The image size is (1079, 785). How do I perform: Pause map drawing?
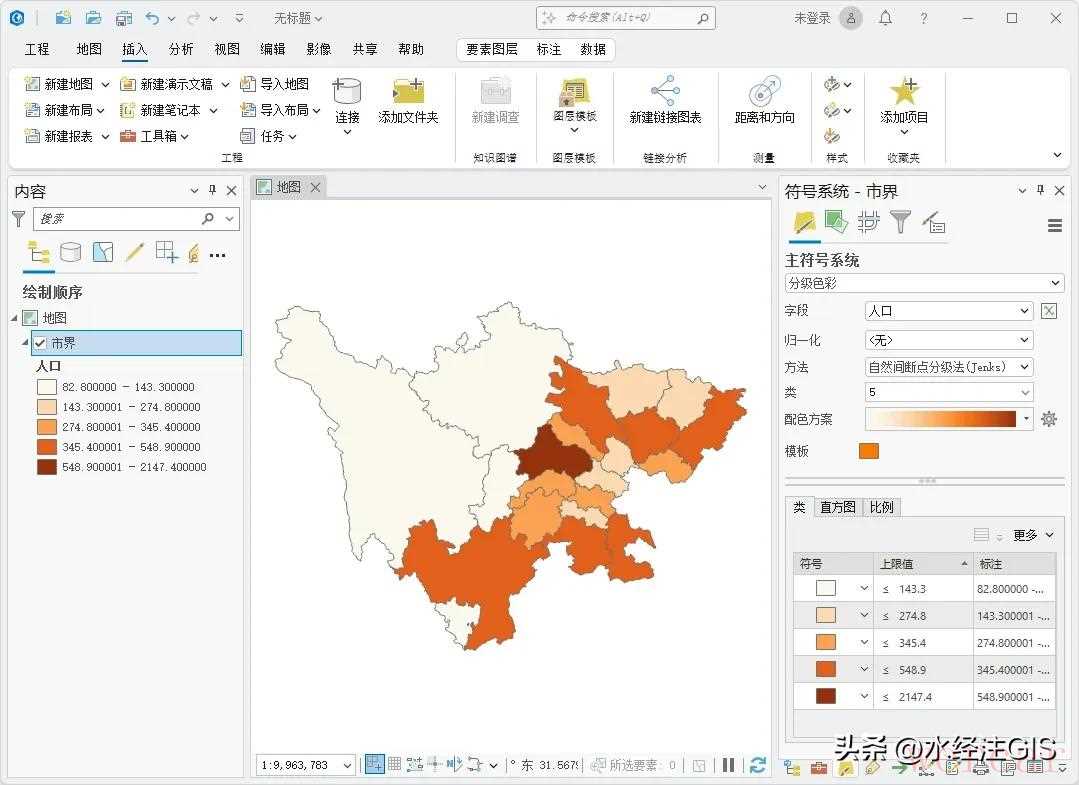[x=729, y=765]
